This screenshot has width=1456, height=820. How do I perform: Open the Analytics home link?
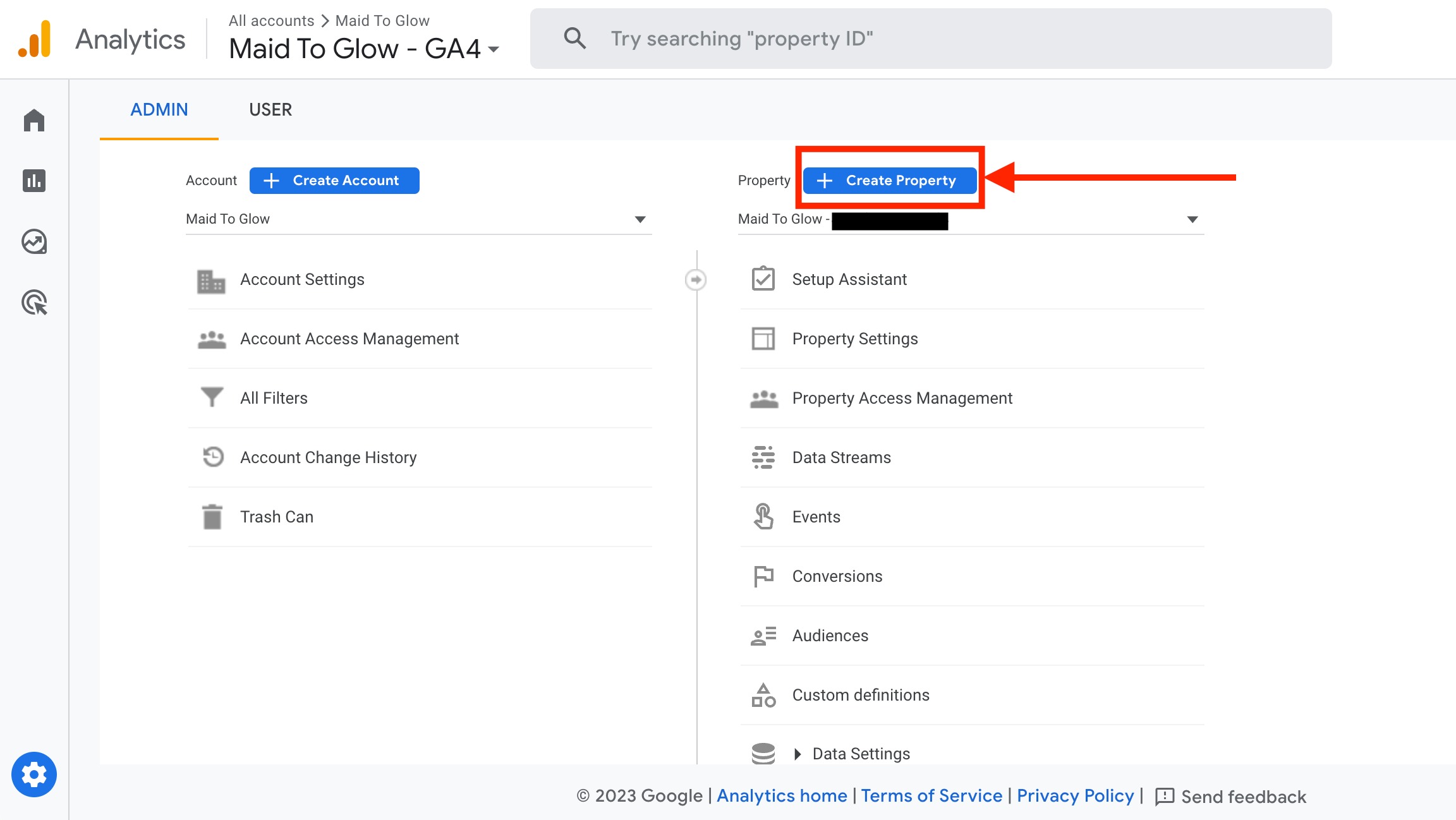pyautogui.click(x=782, y=796)
